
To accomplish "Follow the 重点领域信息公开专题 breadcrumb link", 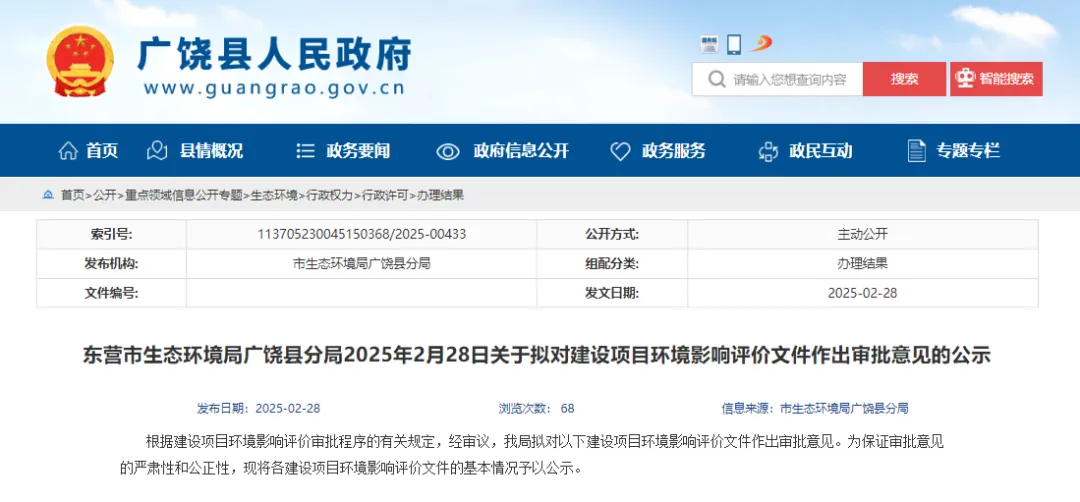I will coord(184,196).
